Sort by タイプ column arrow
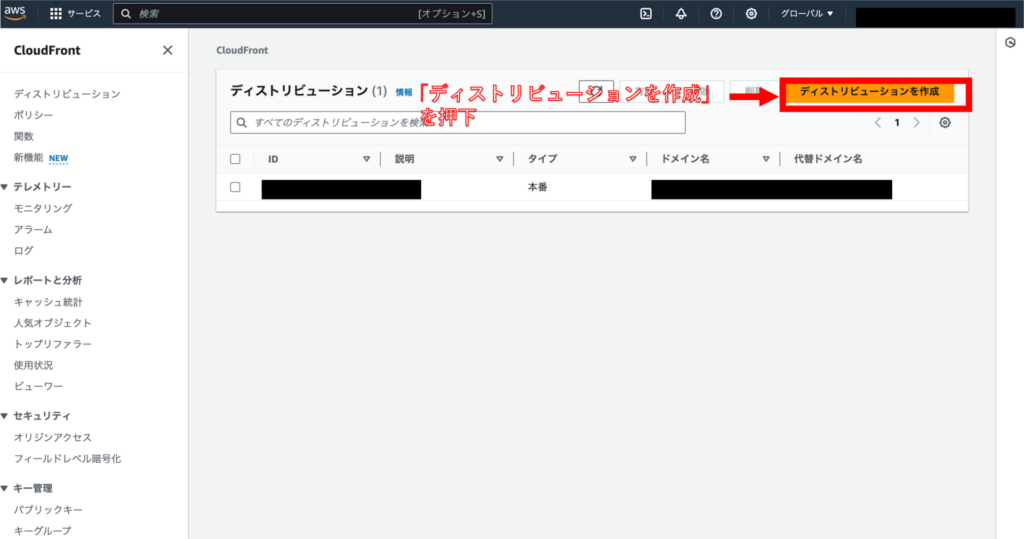The image size is (1024, 539). click(x=633, y=159)
